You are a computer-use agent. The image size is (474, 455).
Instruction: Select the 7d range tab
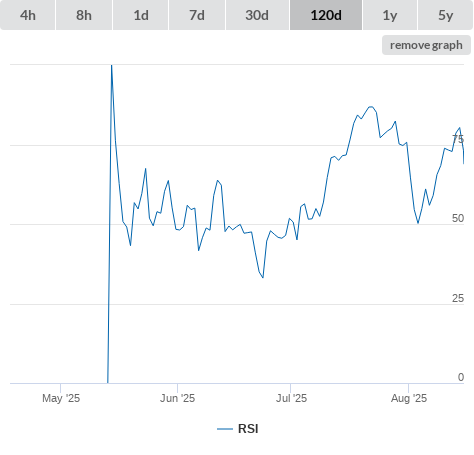point(197,15)
